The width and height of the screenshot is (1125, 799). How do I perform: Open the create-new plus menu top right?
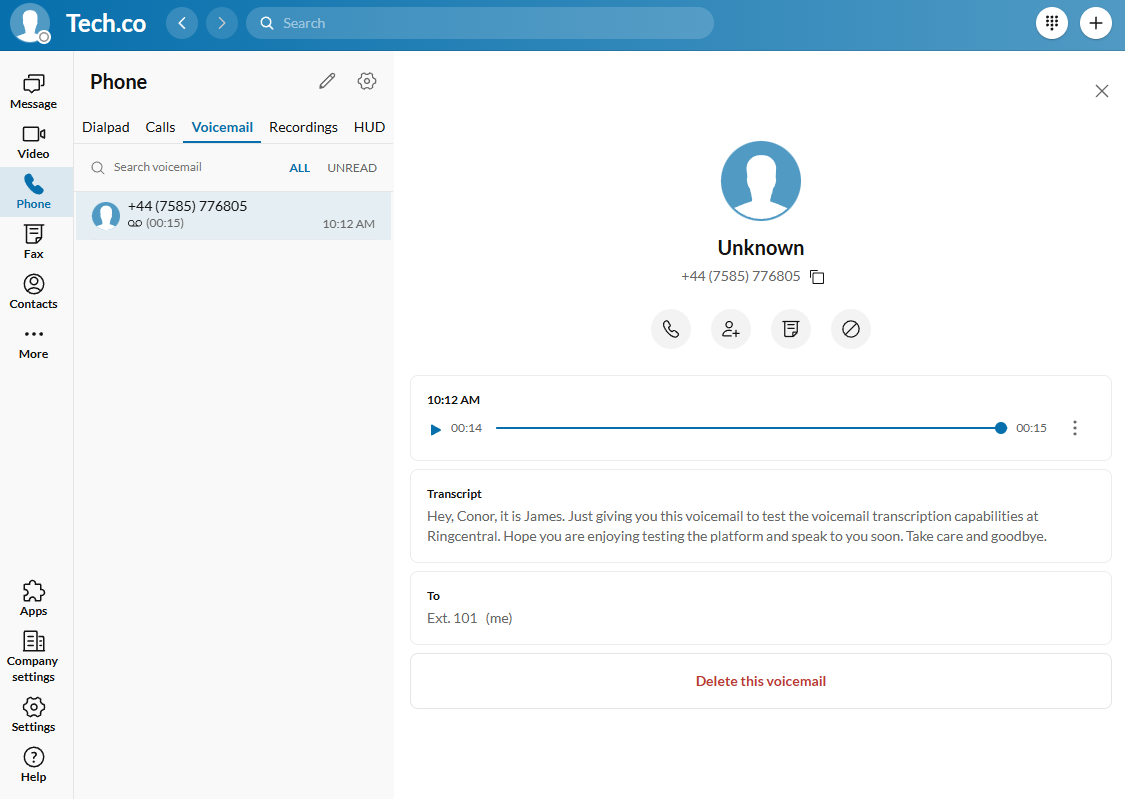[1096, 22]
